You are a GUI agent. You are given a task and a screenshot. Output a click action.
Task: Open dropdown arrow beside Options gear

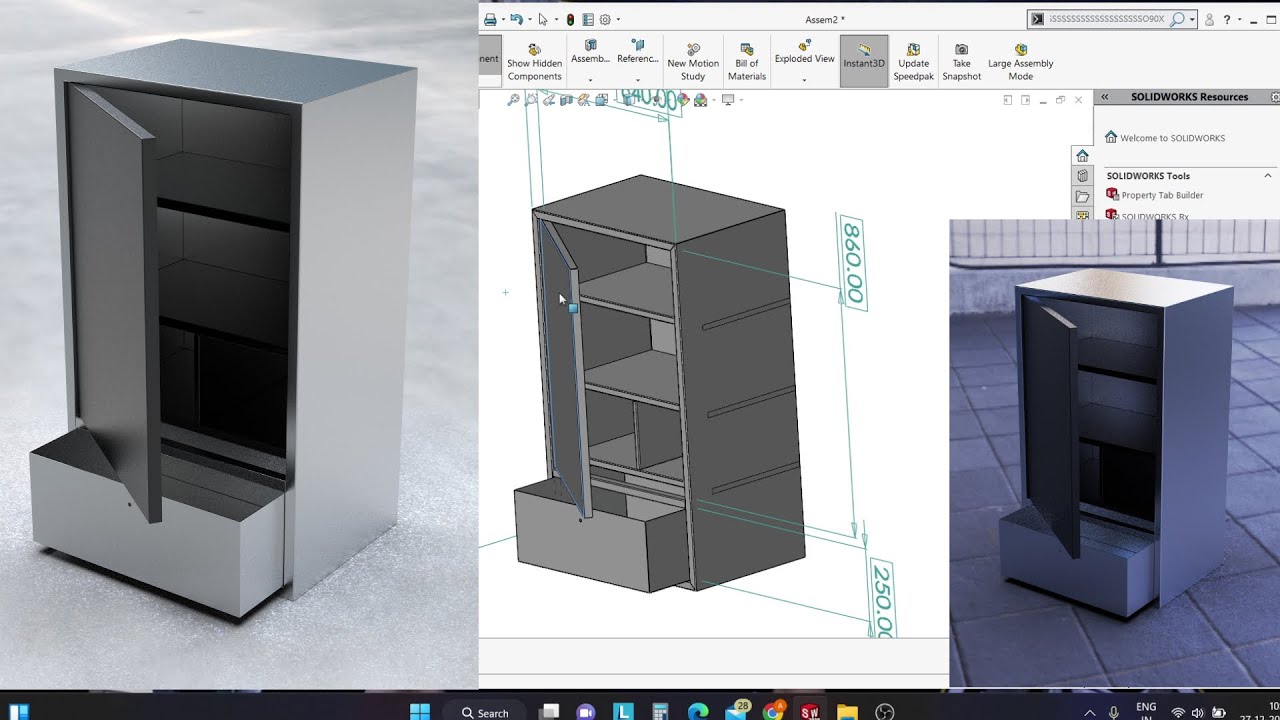click(618, 19)
